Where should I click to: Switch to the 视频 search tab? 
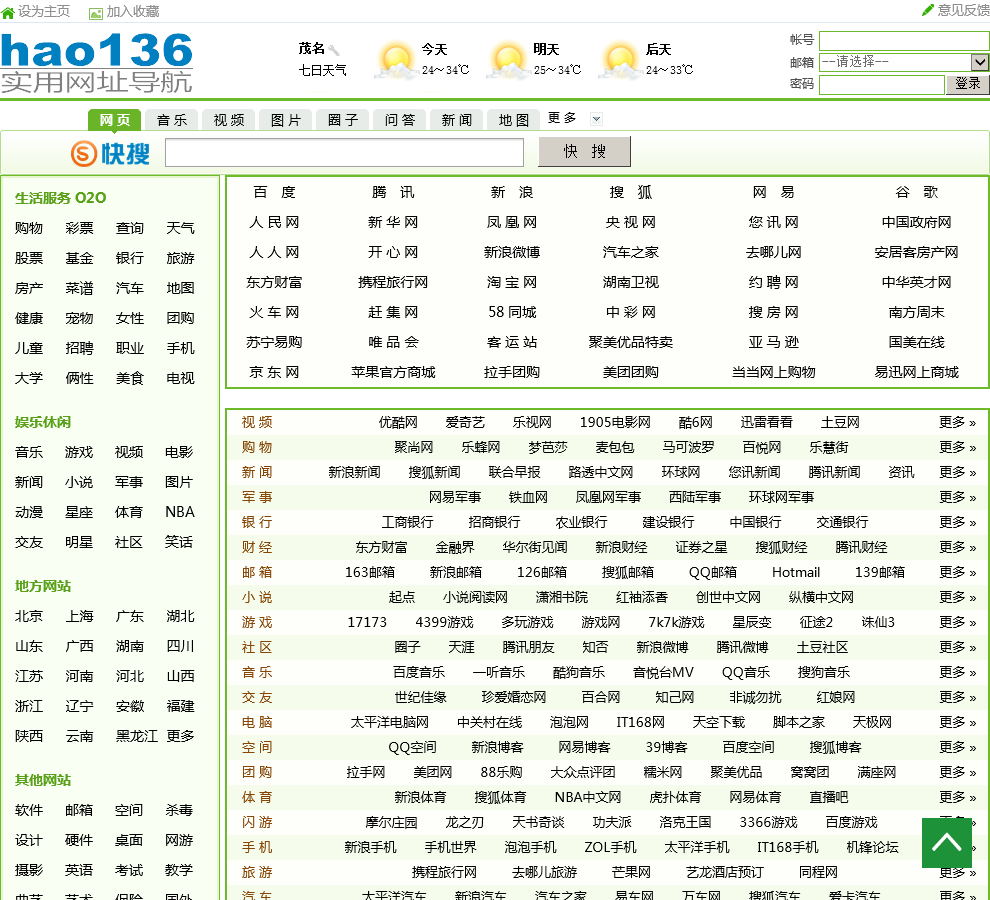[229, 120]
